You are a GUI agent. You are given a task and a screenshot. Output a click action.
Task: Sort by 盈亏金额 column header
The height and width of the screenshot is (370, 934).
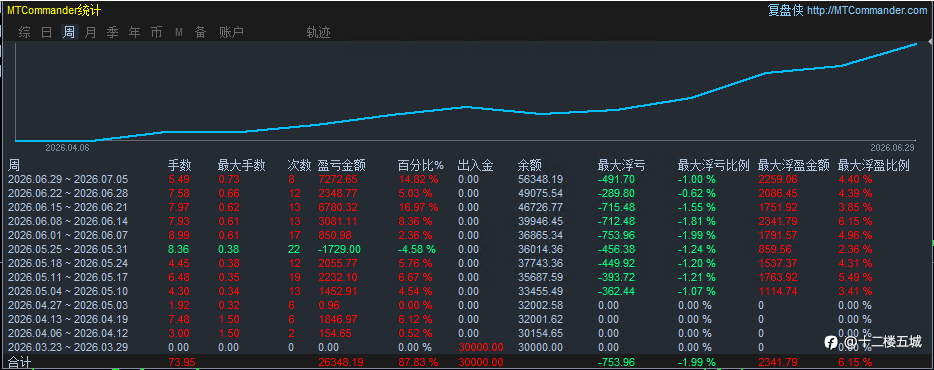342,165
